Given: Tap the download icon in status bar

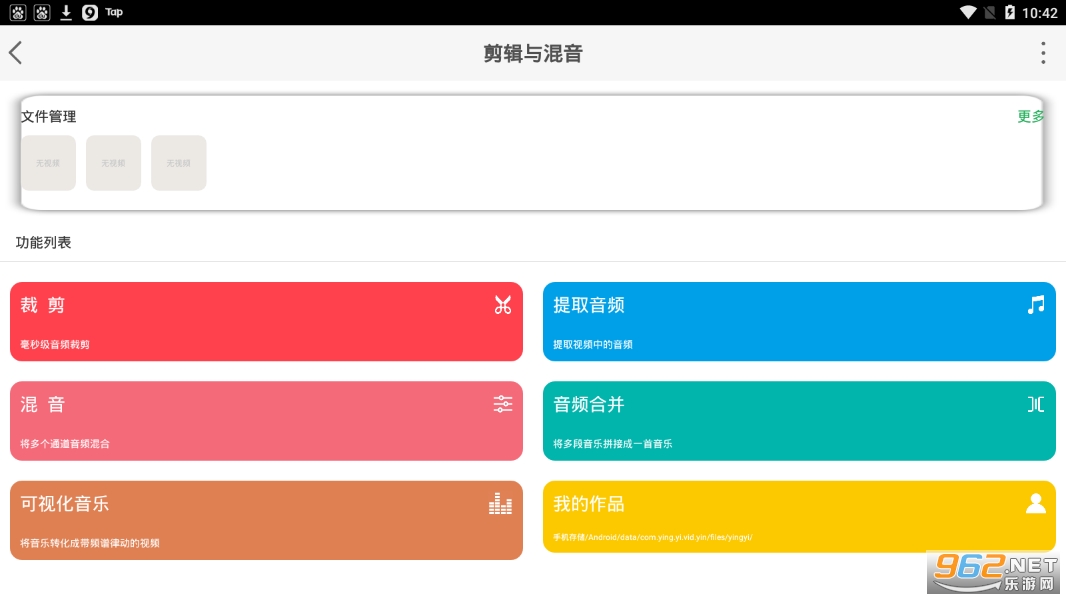Looking at the screenshot, I should [66, 12].
